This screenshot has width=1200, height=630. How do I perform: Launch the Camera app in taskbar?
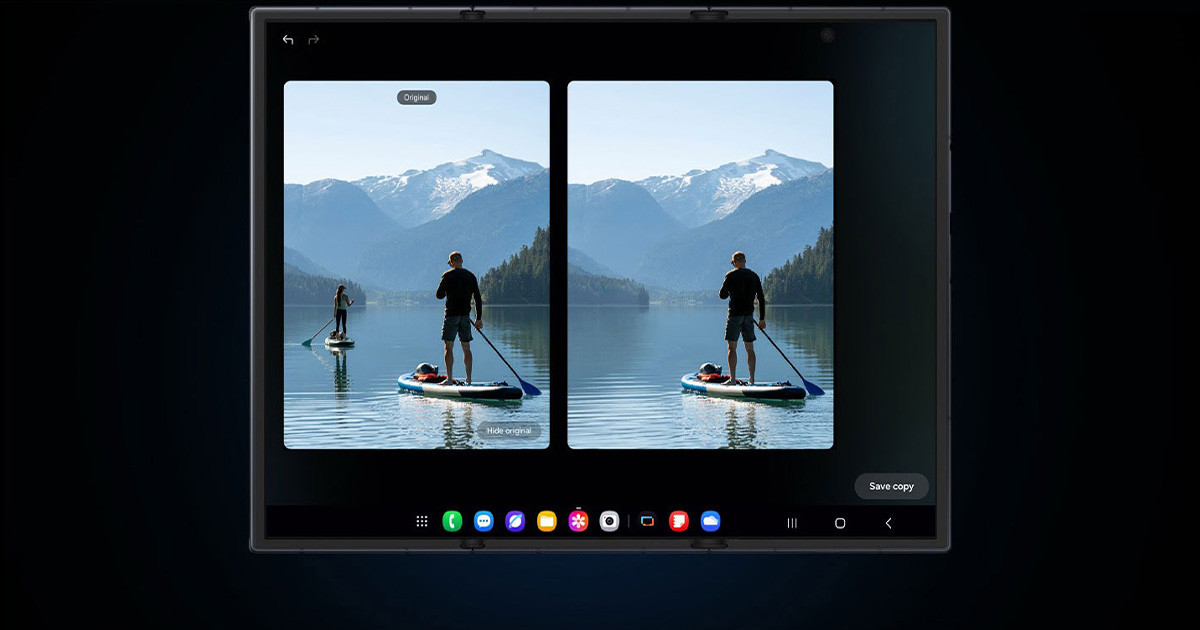(x=609, y=521)
